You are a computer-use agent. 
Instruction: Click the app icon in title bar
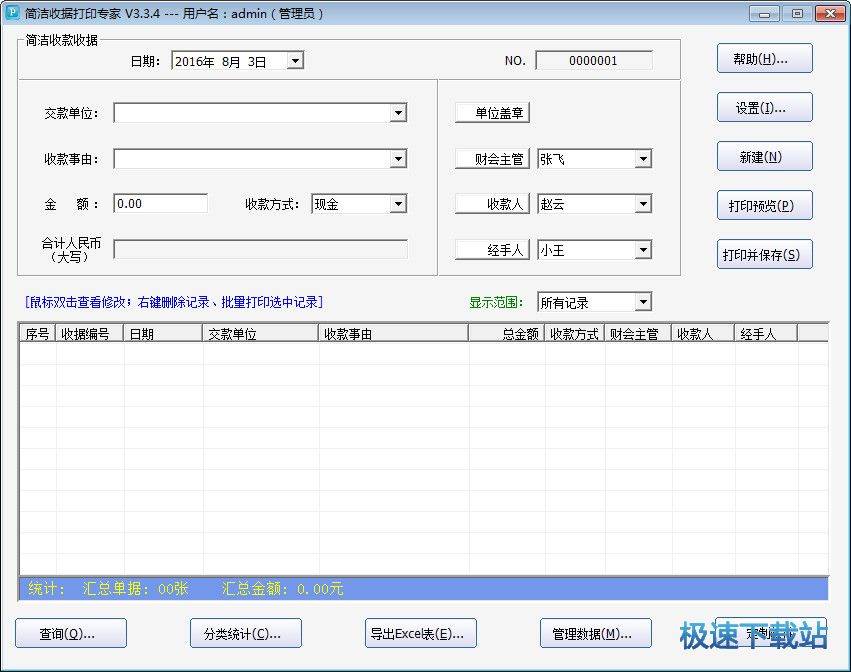click(x=12, y=12)
